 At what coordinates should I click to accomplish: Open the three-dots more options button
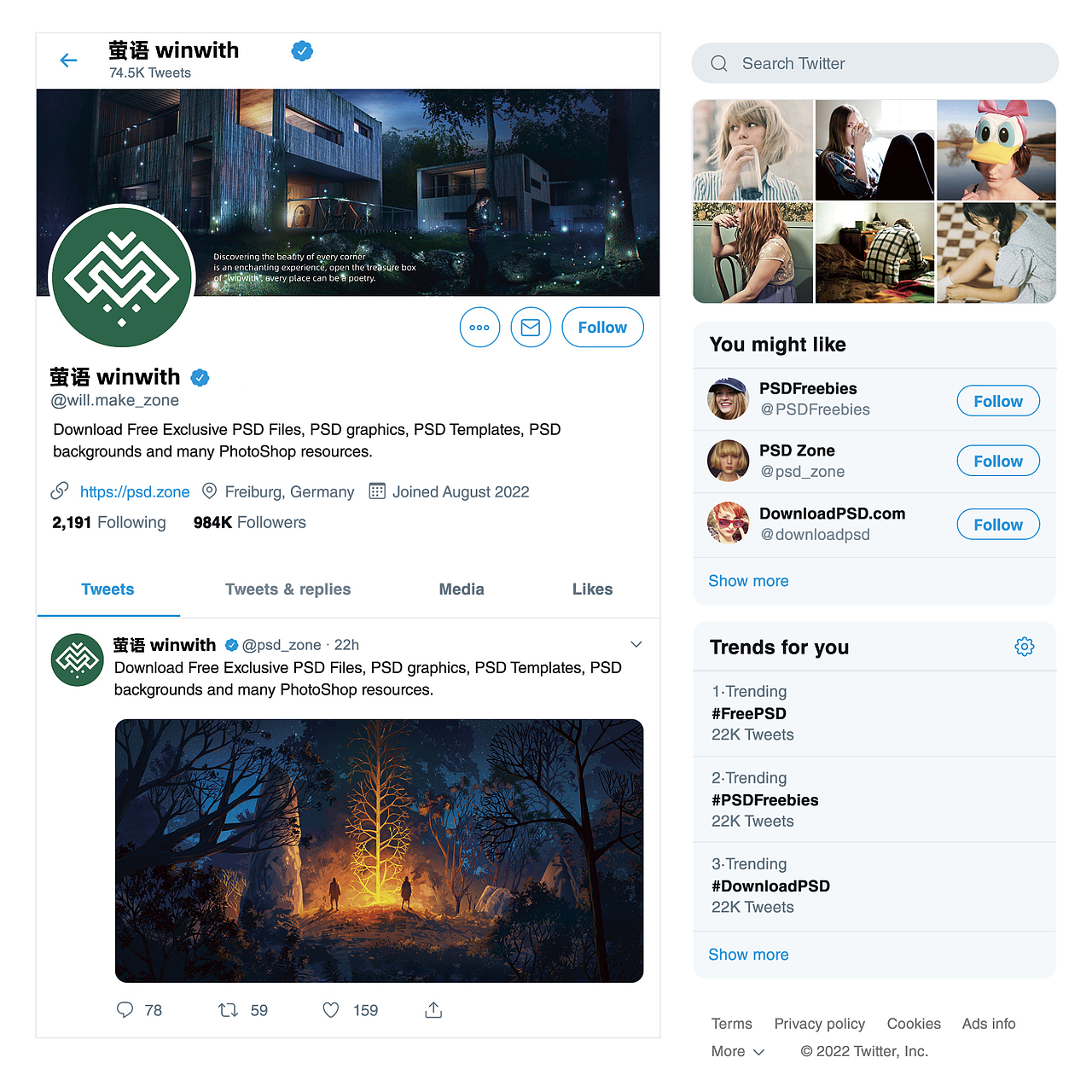(479, 328)
